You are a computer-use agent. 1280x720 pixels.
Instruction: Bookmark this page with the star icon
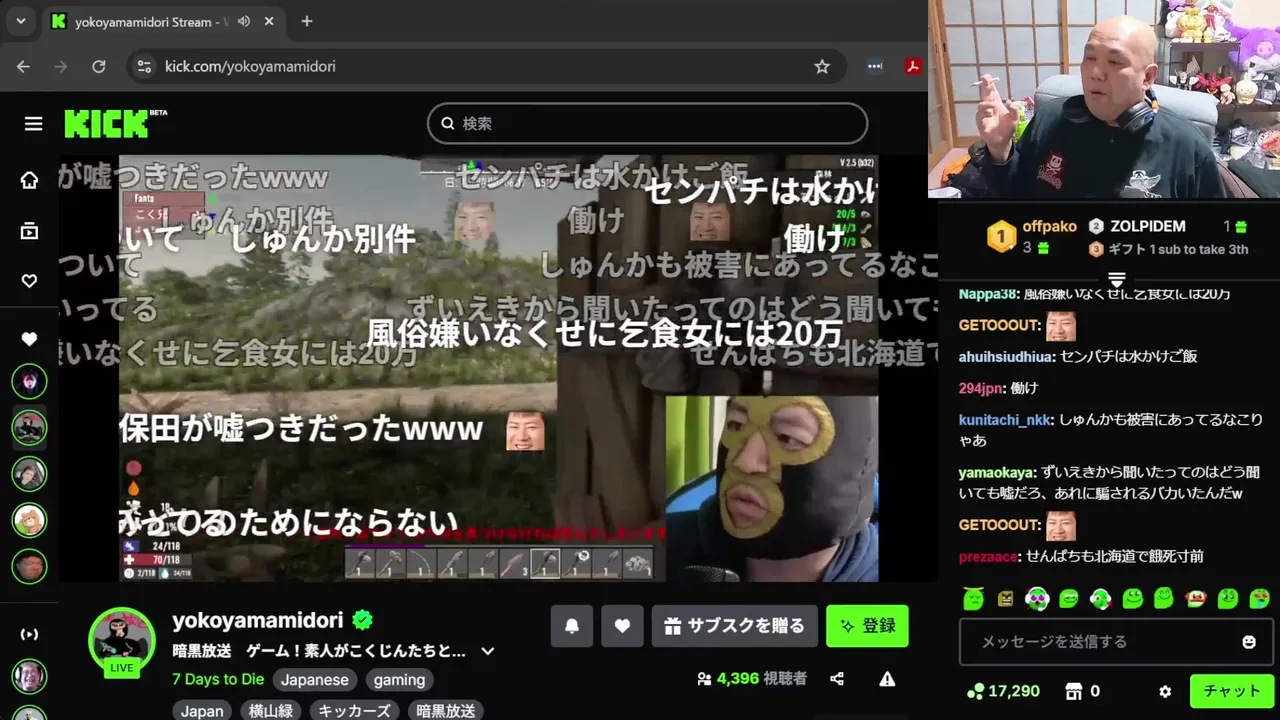(x=822, y=66)
